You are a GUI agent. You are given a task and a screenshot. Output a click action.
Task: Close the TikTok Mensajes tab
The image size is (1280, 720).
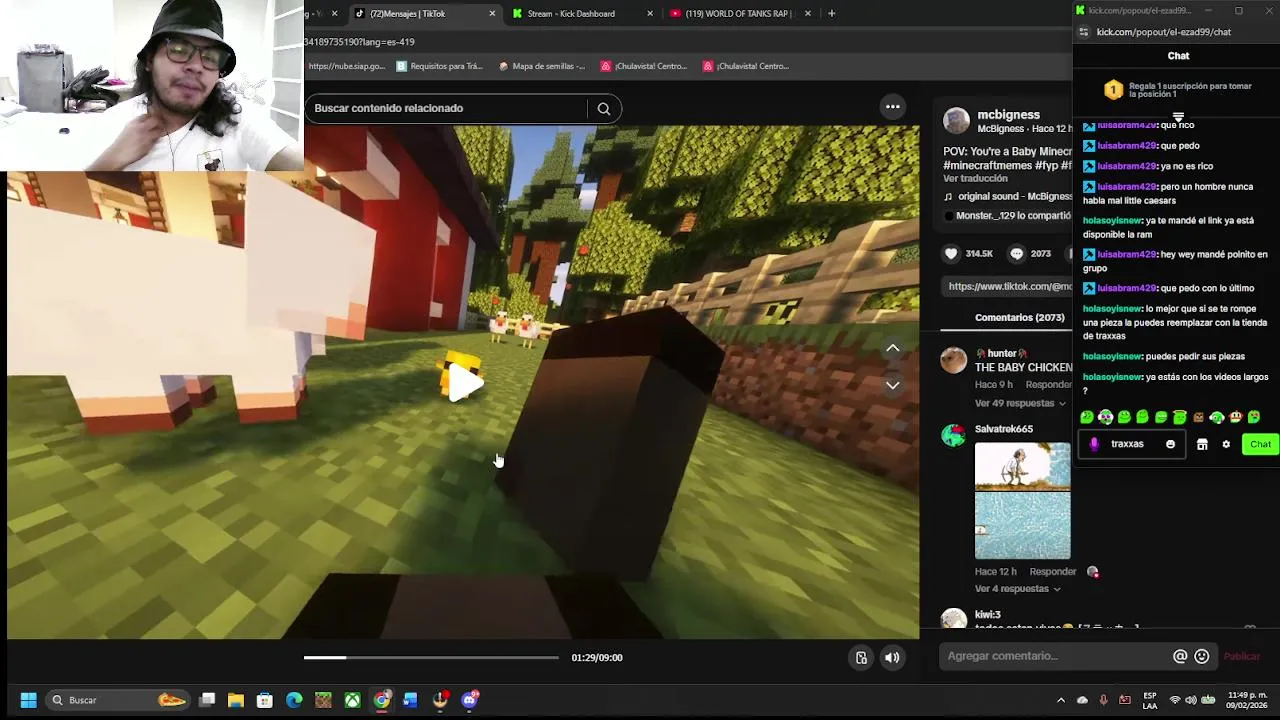click(x=492, y=14)
